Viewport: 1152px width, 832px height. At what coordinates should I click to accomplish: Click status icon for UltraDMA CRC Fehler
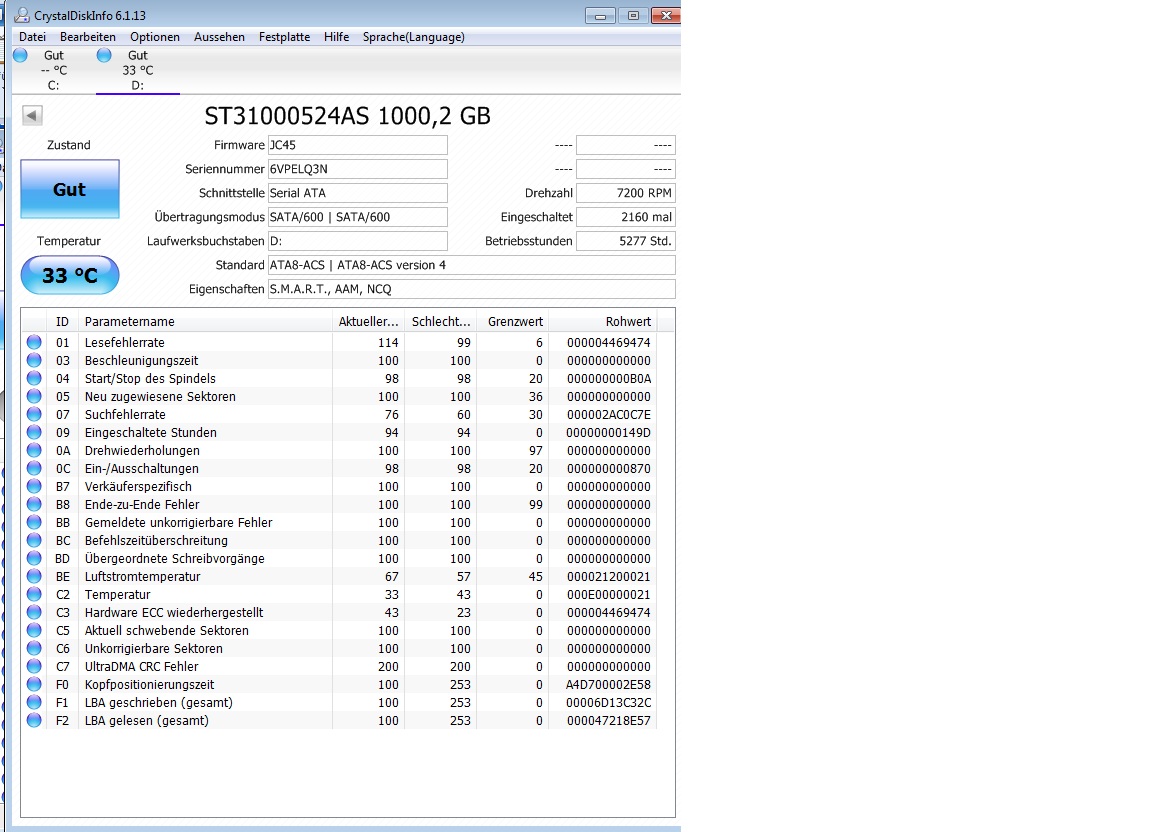[x=34, y=666]
